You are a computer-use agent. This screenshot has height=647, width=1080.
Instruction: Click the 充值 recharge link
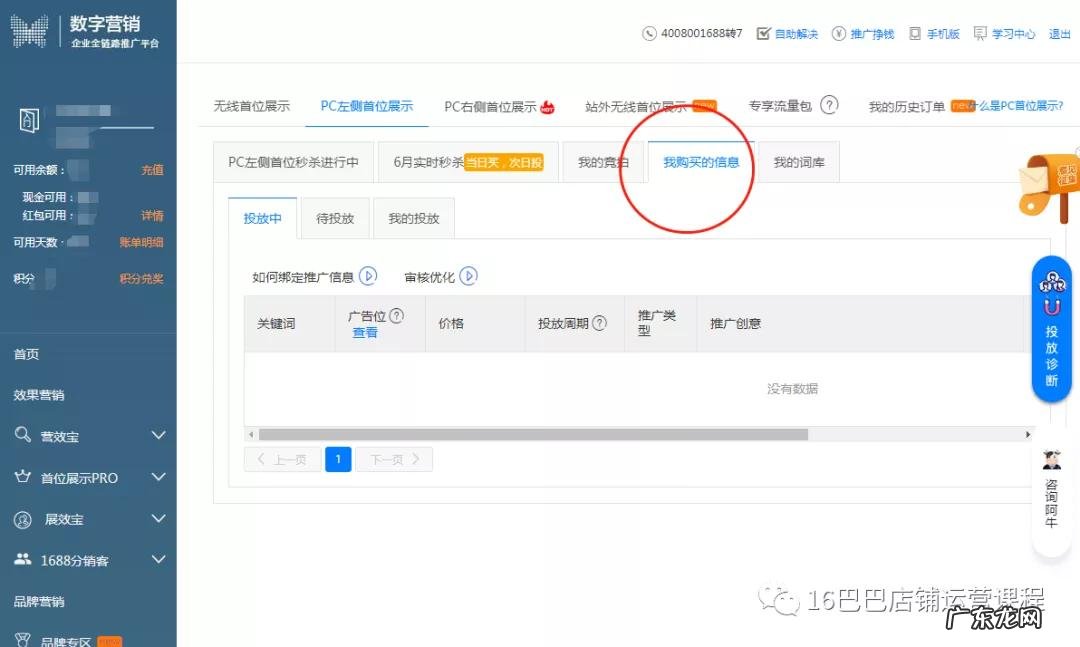pyautogui.click(x=153, y=170)
